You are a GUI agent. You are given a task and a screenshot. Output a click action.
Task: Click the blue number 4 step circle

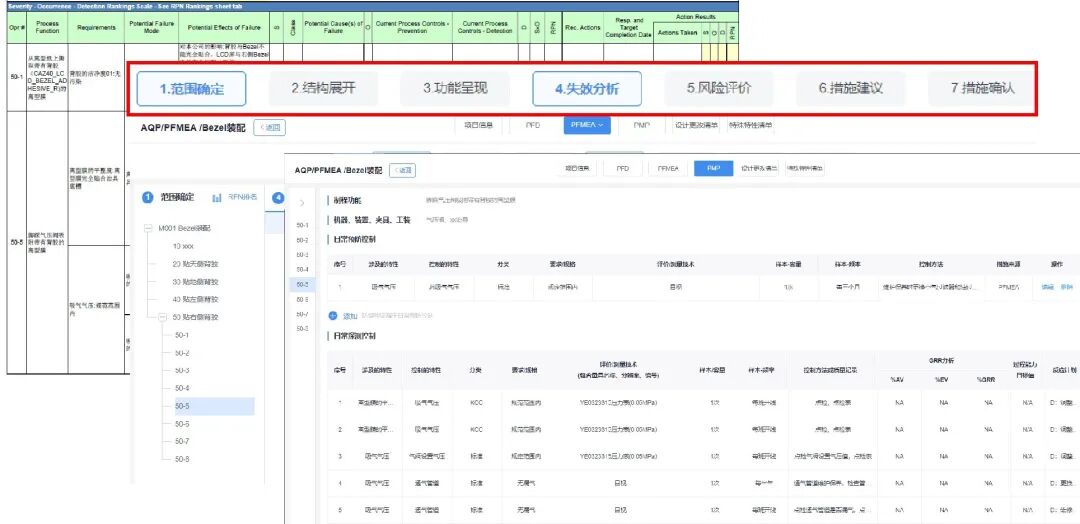click(278, 198)
